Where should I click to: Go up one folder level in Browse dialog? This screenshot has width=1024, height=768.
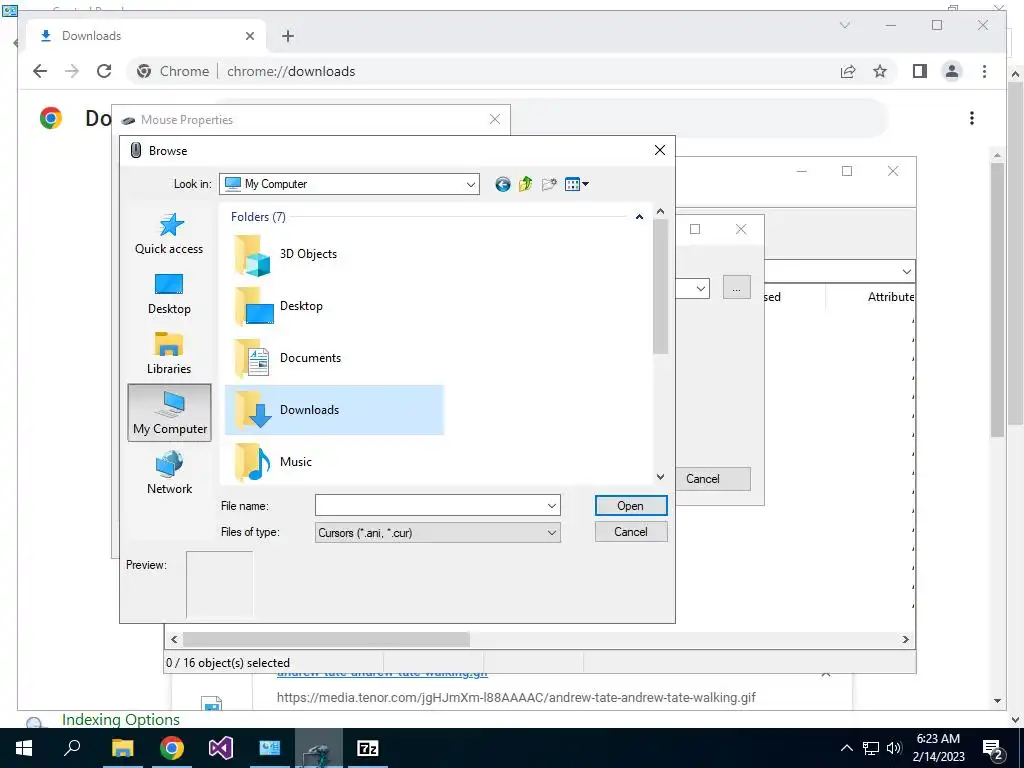click(525, 184)
